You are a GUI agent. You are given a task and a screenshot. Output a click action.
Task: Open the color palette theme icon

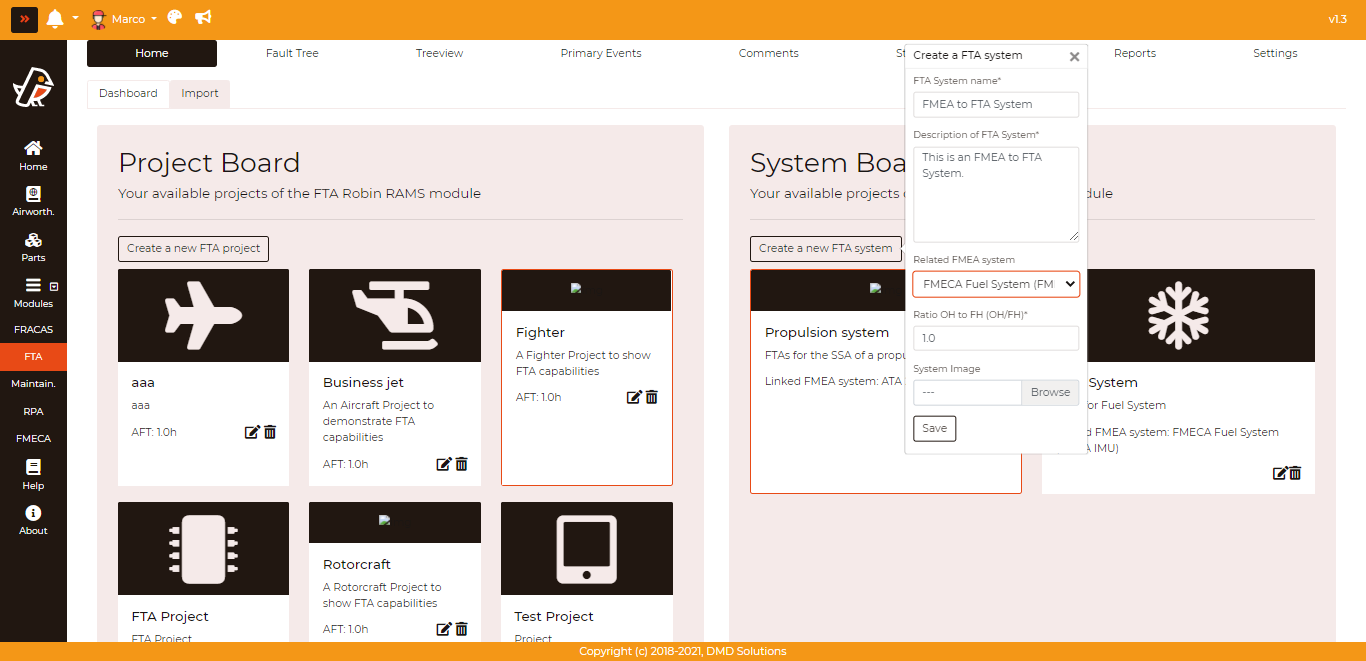[175, 19]
